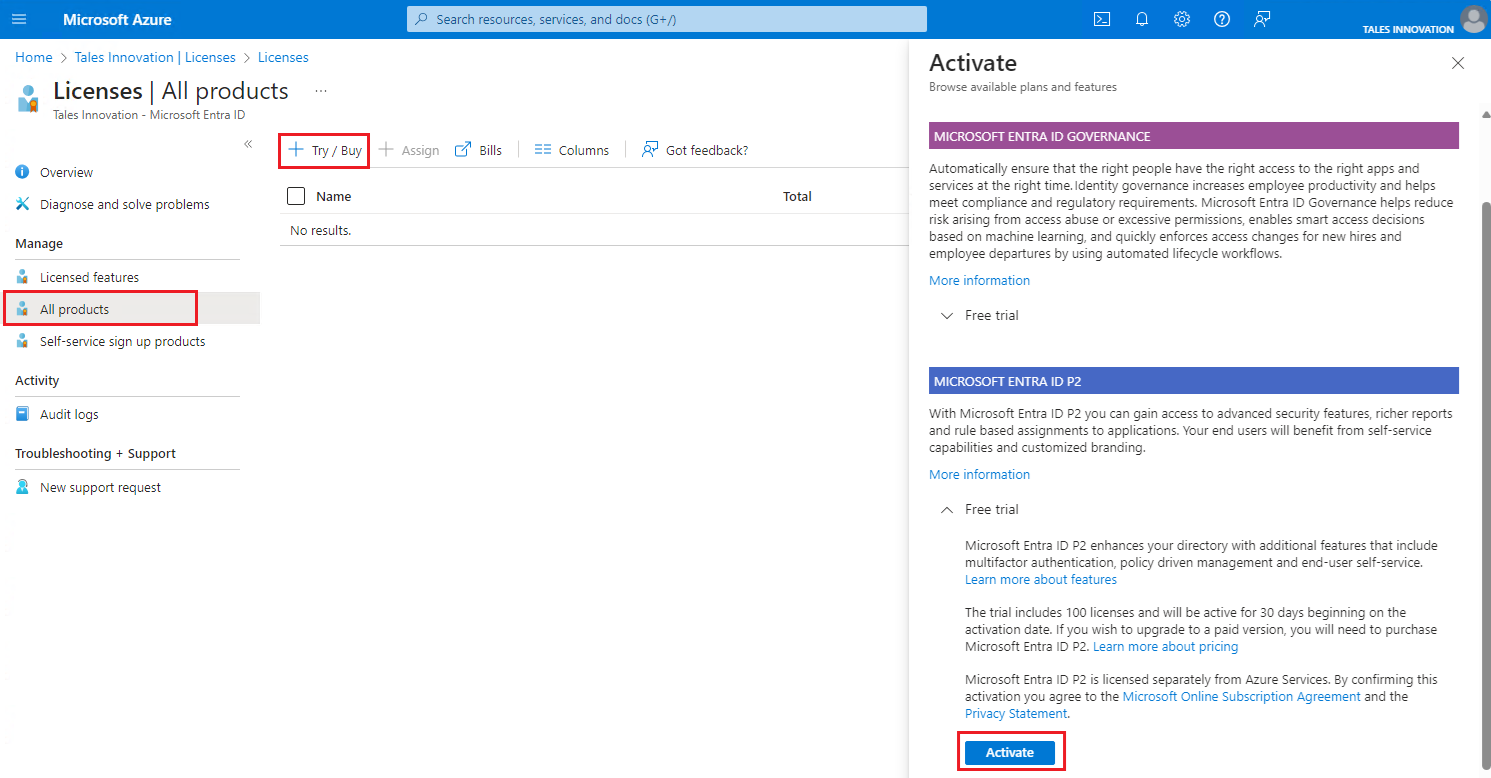This screenshot has height=778, width=1491.
Task: Open the Tales Innovation account avatar
Action: click(1473, 19)
